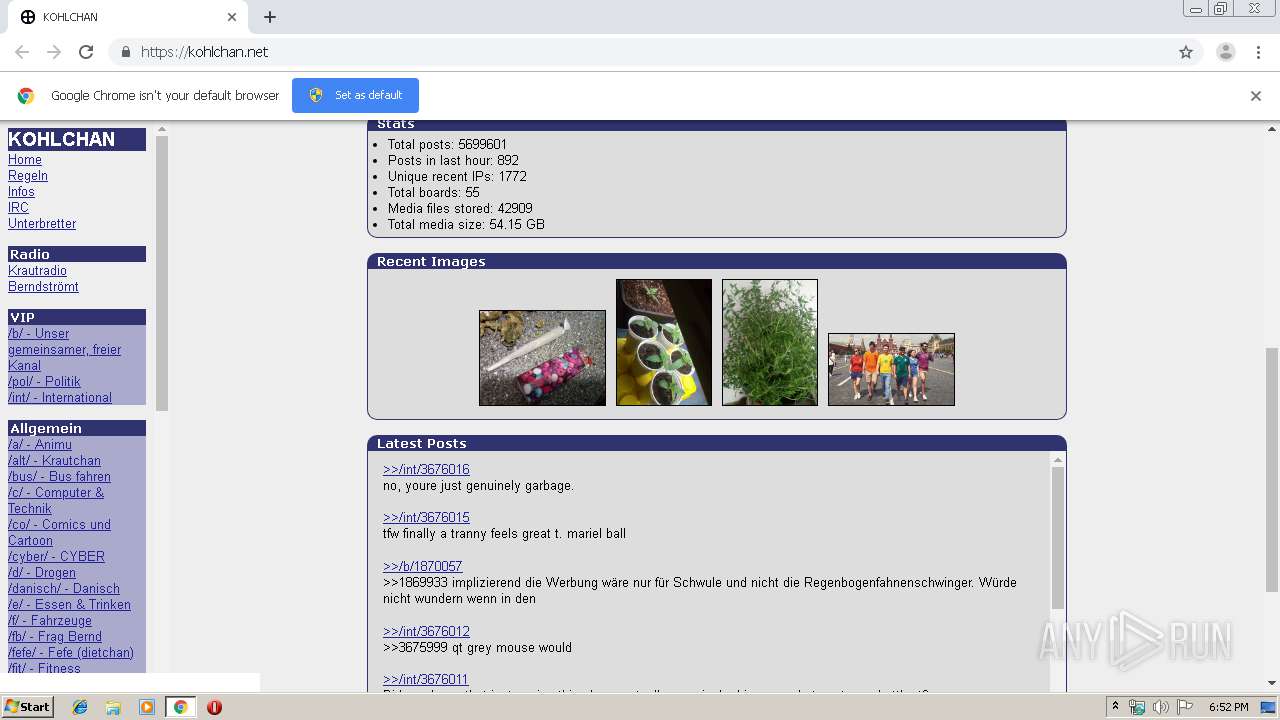Open the Chrome profile avatar icon
Viewport: 1280px width, 720px height.
[1226, 52]
